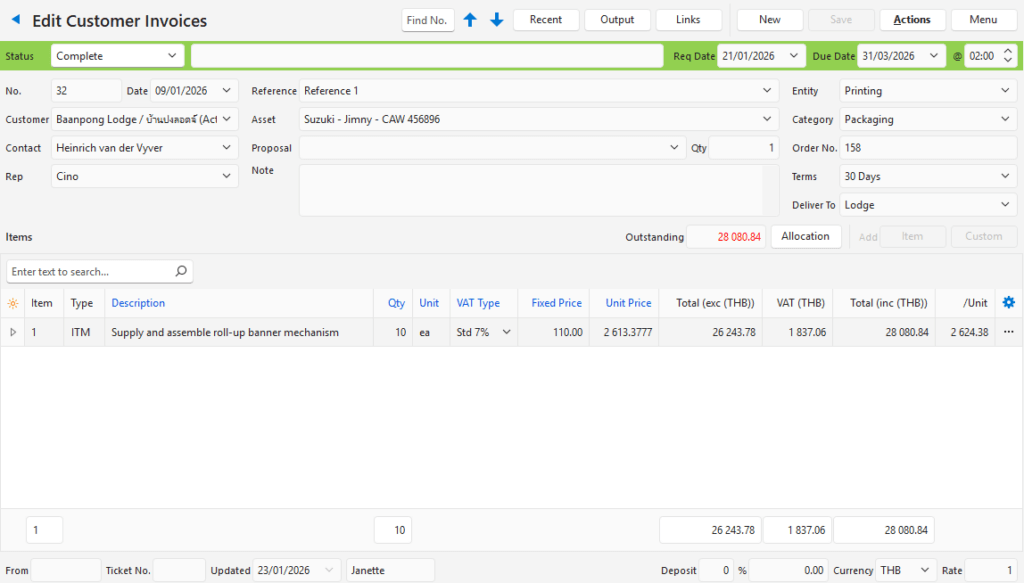
Task: Open the Due Date calendar dropdown
Action: click(x=934, y=56)
